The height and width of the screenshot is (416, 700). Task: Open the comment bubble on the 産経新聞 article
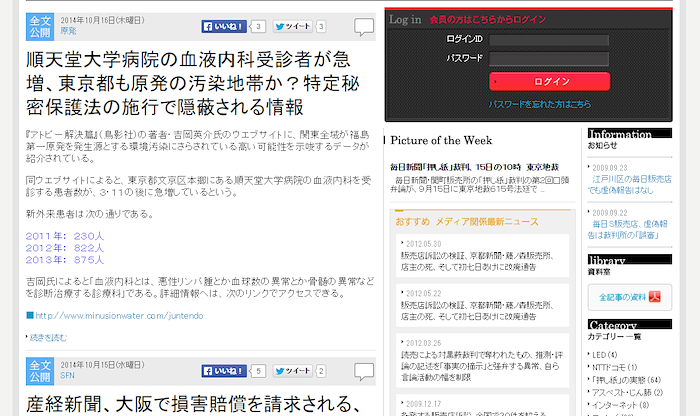364,371
